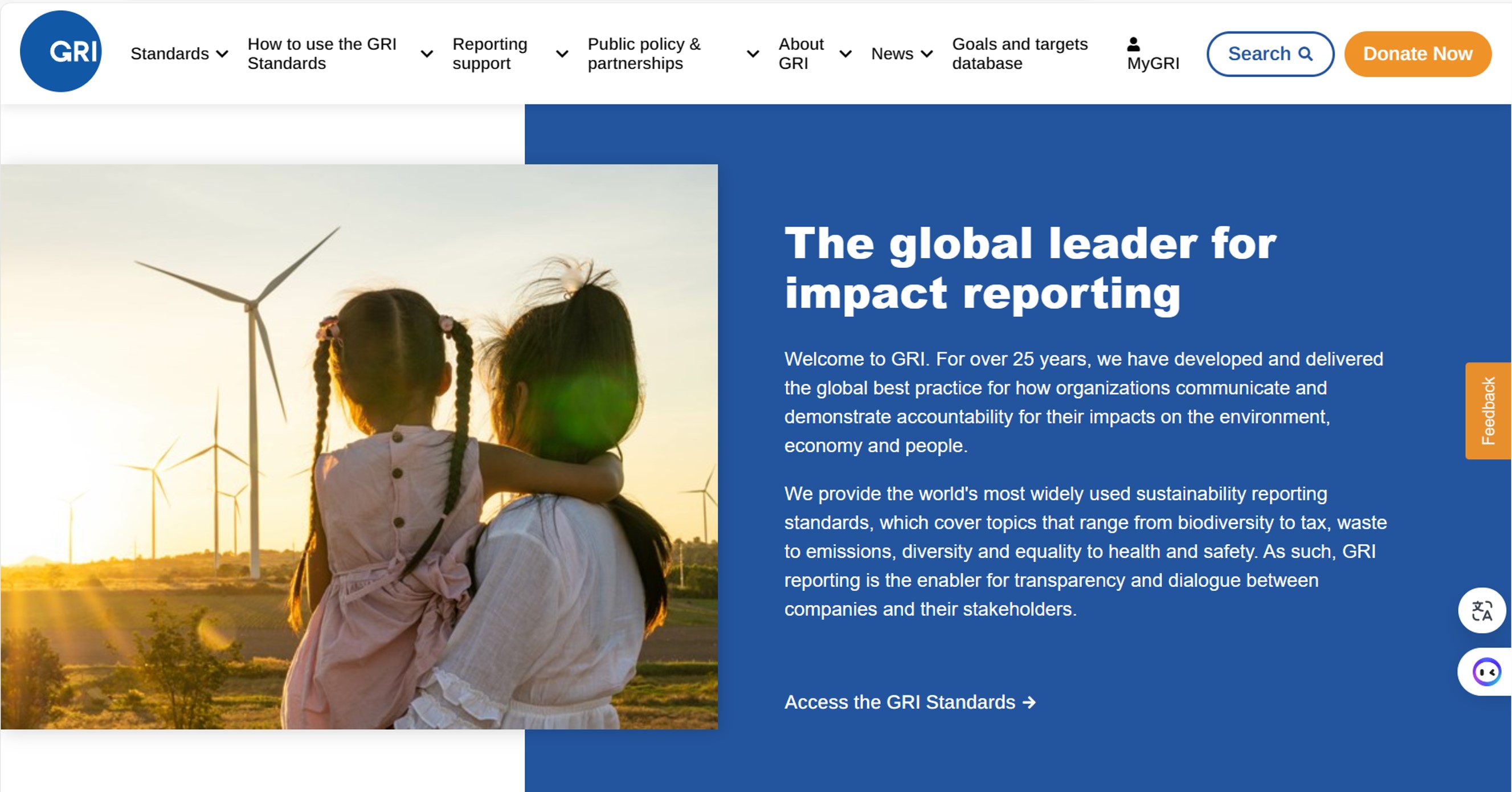Screen dimensions: 1512x792
Task: Expand How to use the GRI Standards chevron
Action: tap(427, 54)
